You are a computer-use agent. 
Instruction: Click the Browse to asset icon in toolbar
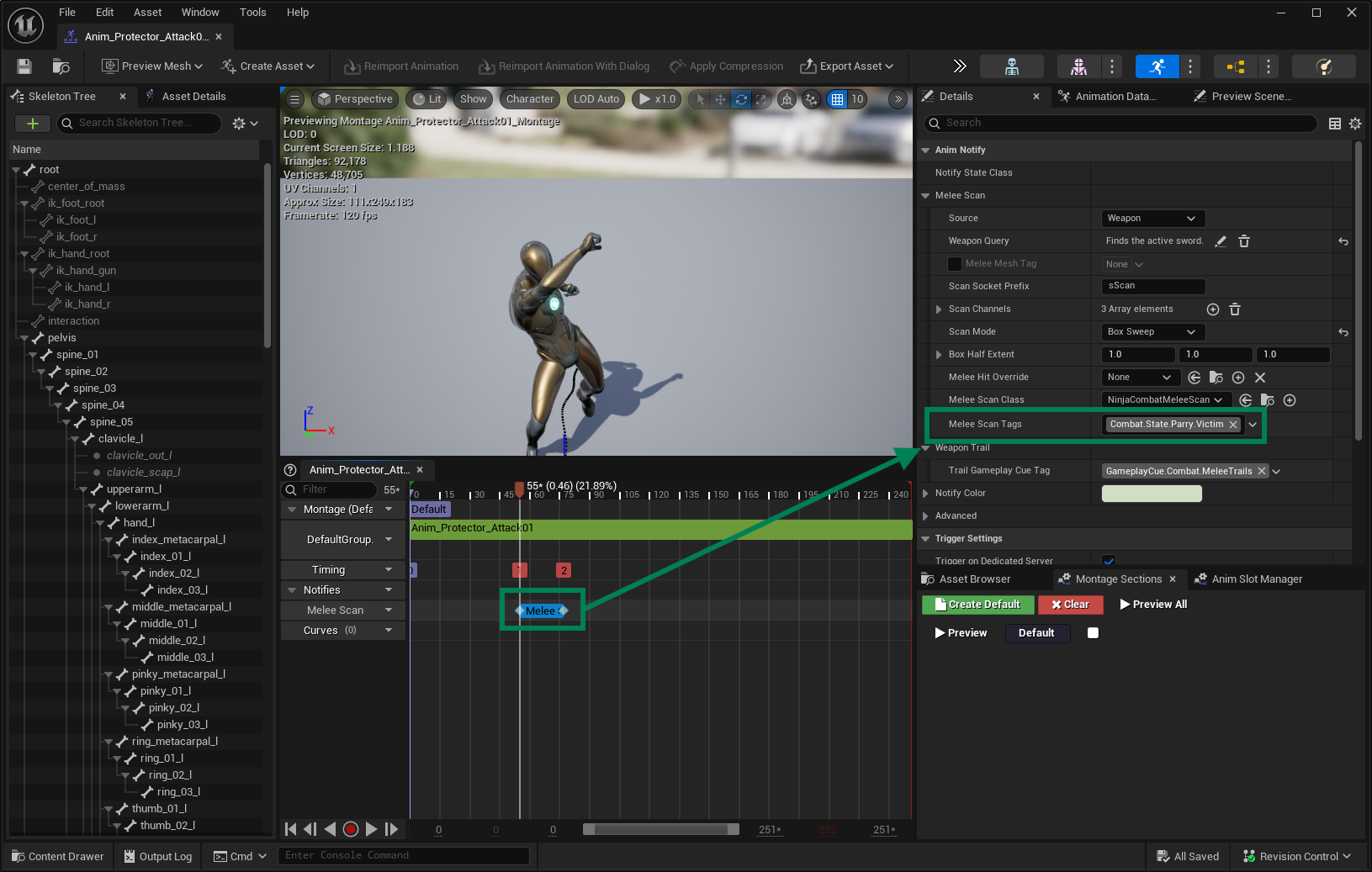coord(61,66)
